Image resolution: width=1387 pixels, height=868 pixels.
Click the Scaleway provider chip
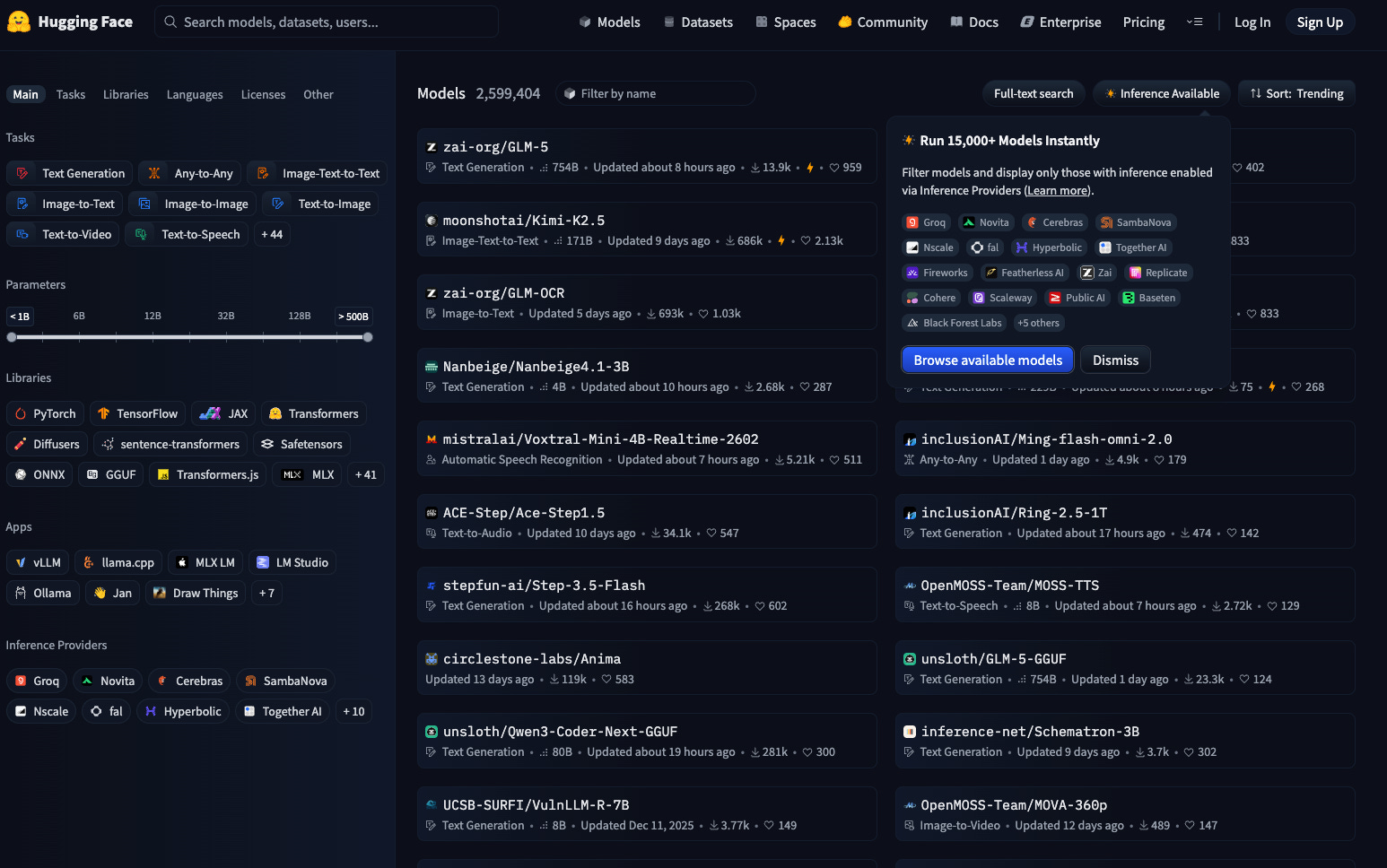coord(1002,298)
